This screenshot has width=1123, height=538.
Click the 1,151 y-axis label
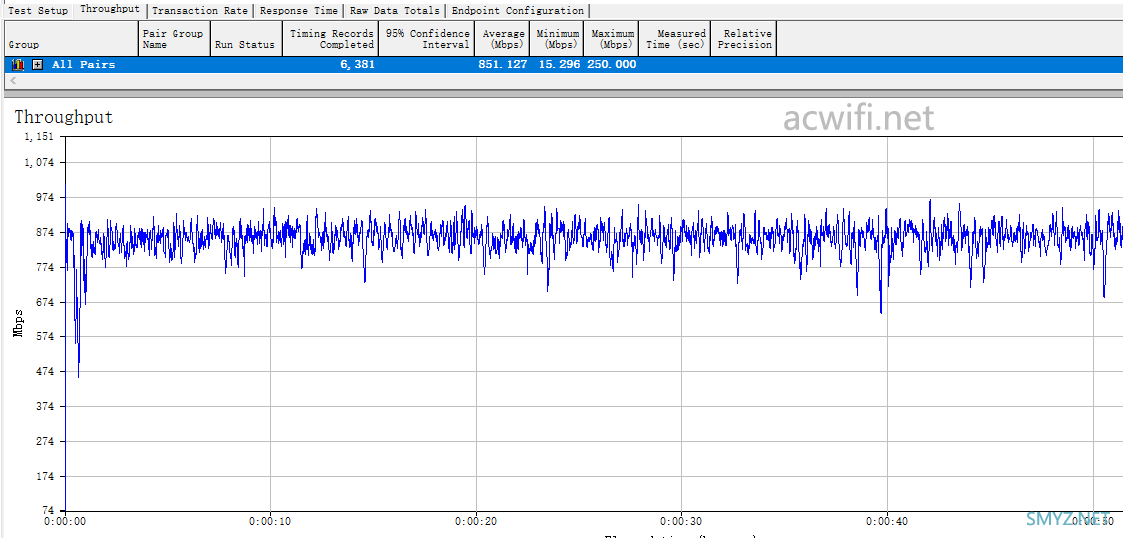39,137
